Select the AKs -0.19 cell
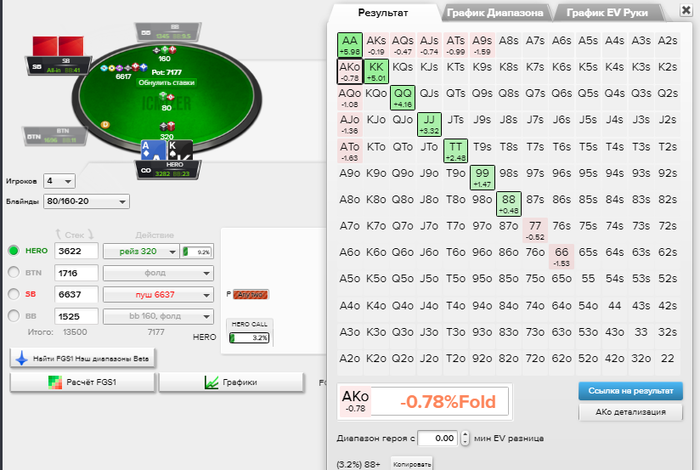The width and height of the screenshot is (700, 470). click(x=376, y=45)
